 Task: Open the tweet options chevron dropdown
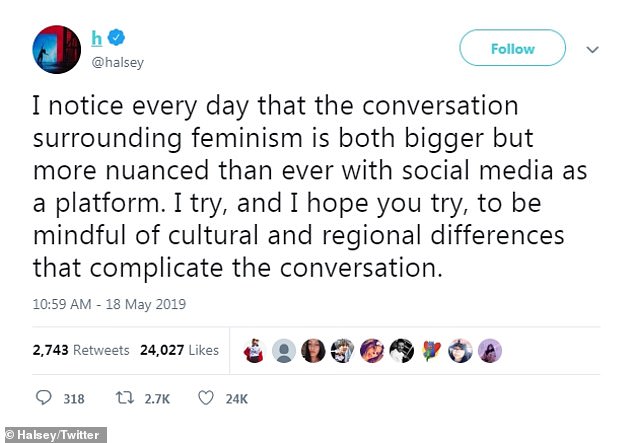pyautogui.click(x=591, y=48)
